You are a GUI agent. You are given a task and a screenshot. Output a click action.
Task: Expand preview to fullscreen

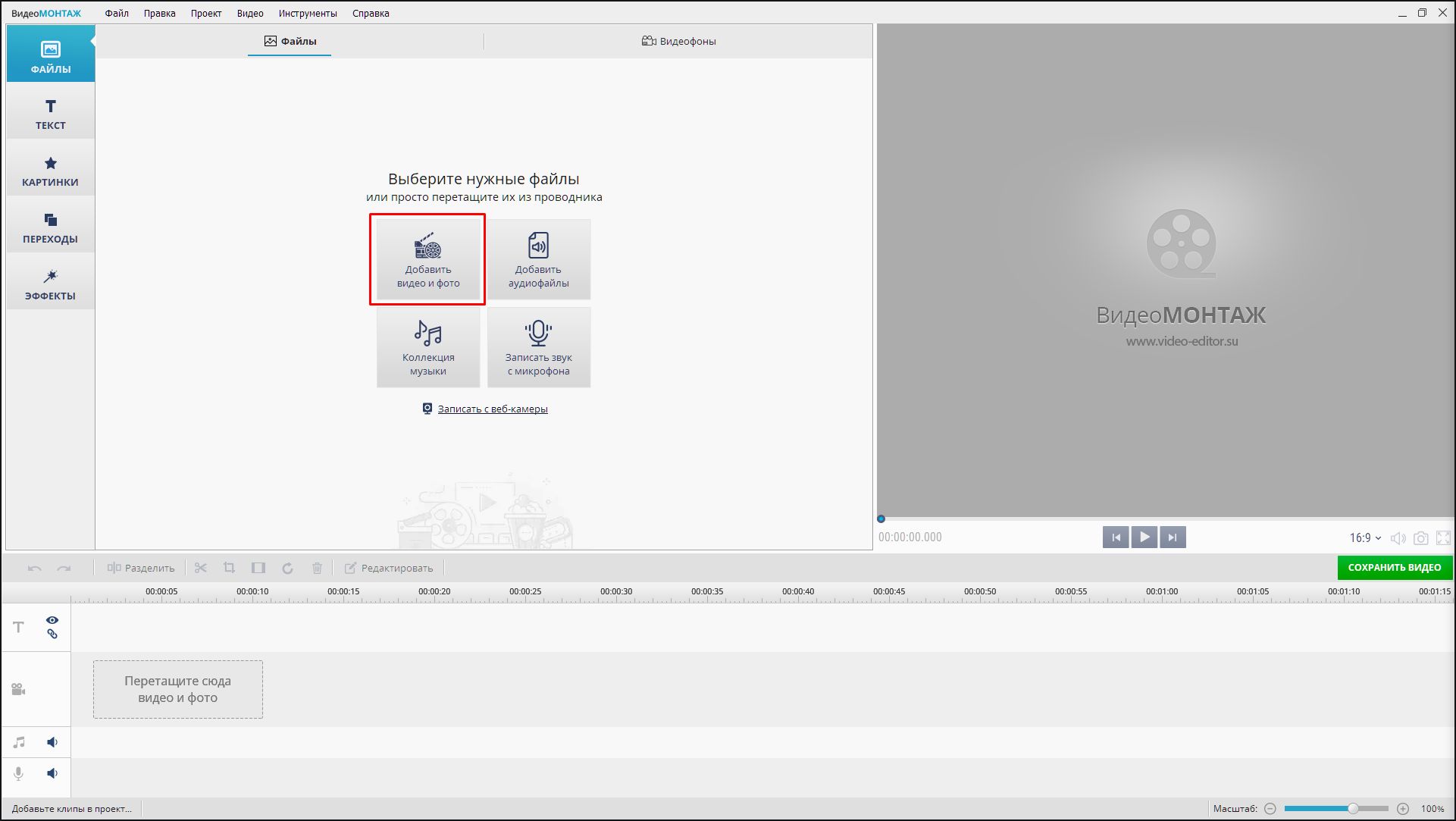(x=1444, y=538)
